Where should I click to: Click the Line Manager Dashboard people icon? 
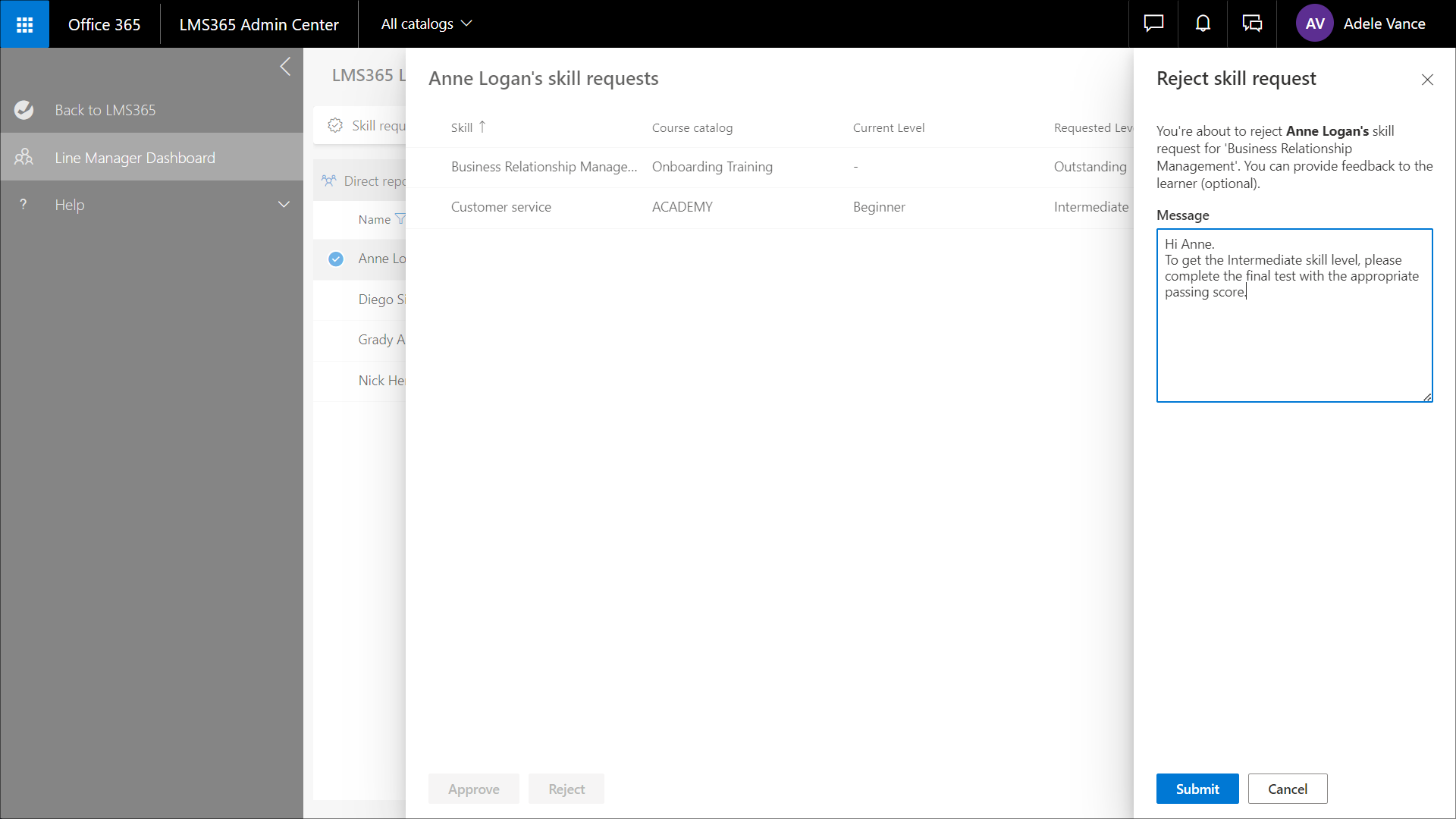pyautogui.click(x=24, y=158)
